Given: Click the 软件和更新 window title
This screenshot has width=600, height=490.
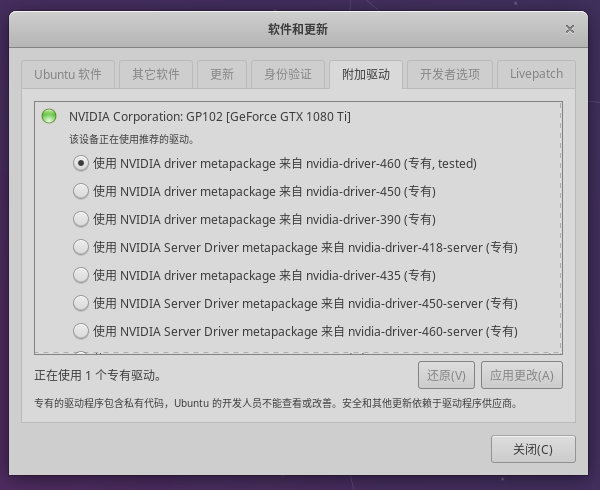Looking at the screenshot, I should pos(298,29).
